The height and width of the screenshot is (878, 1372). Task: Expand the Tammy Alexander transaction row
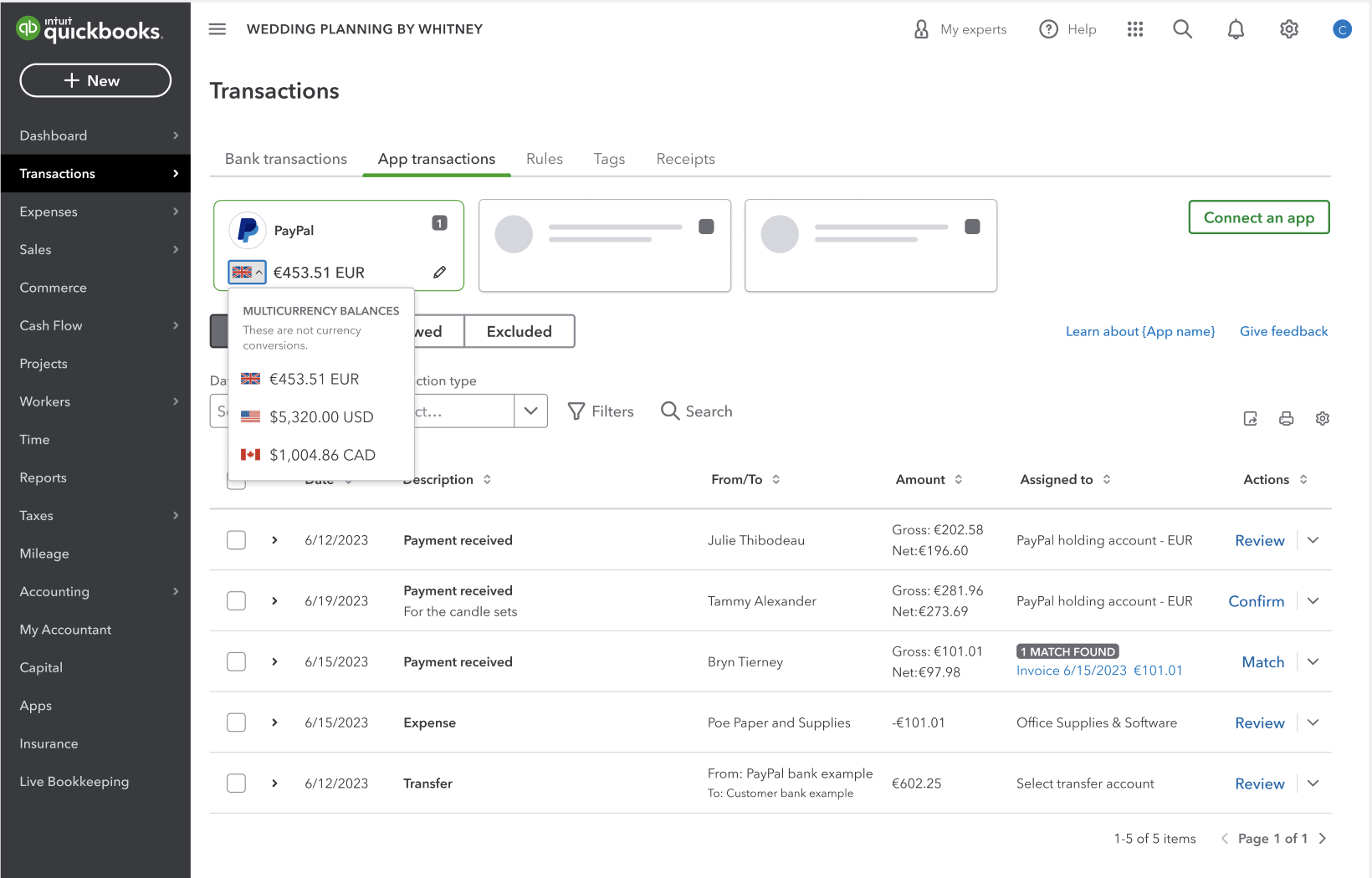click(274, 601)
